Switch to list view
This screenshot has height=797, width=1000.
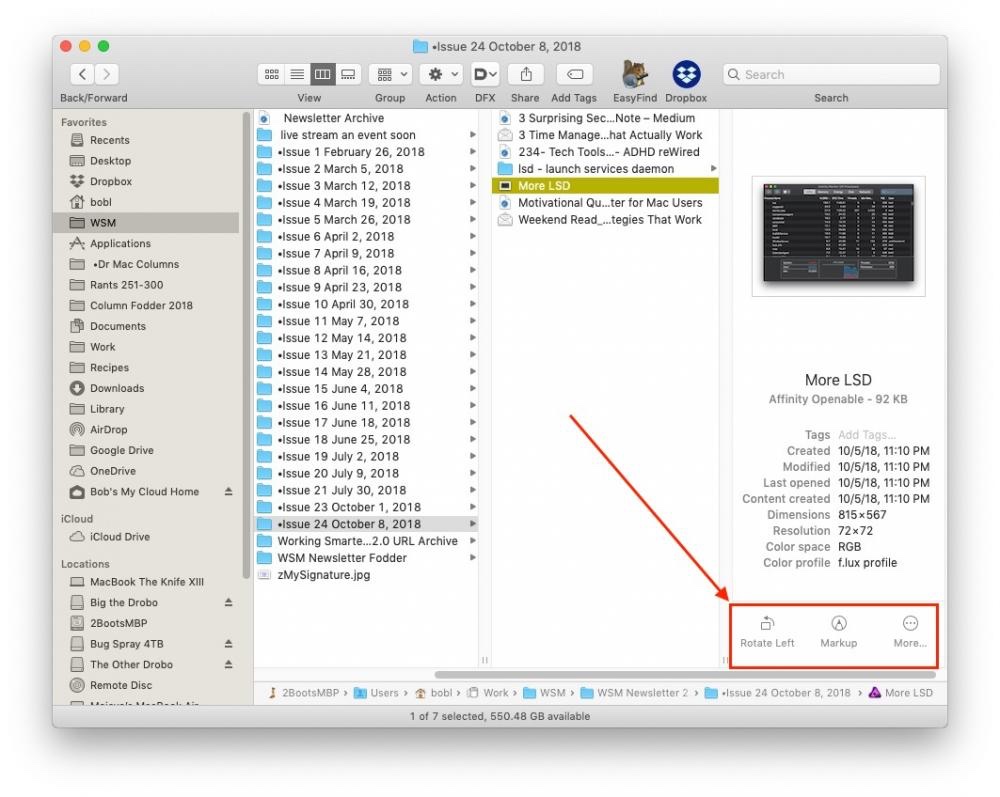pyautogui.click(x=297, y=75)
